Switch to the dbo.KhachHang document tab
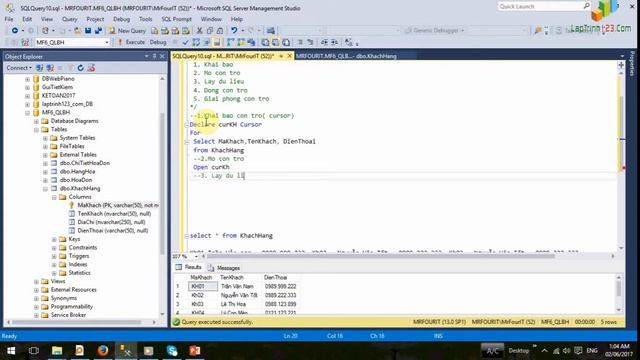Screen dimensions: 640x360 tap(346, 56)
